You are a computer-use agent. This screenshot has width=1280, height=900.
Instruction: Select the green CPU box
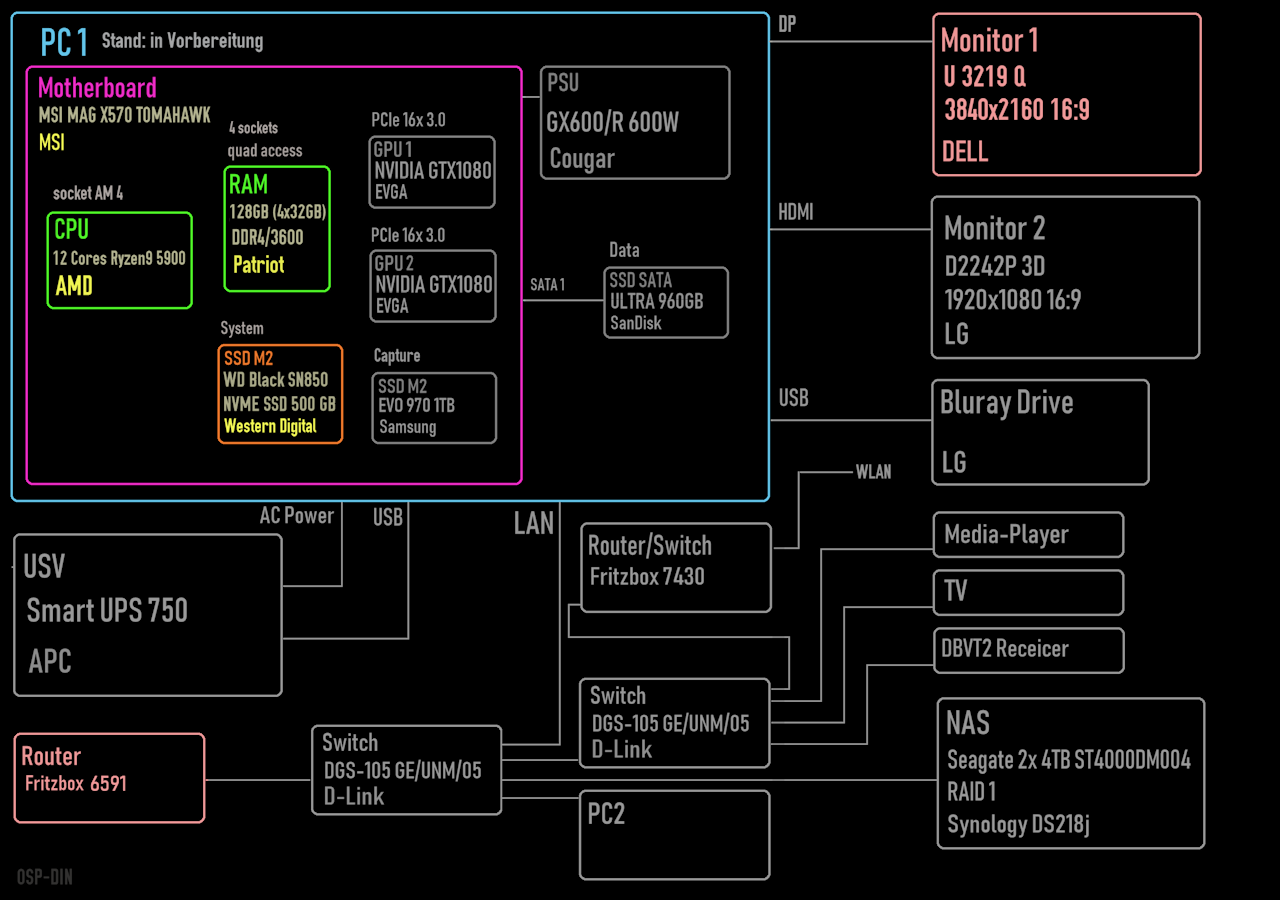pyautogui.click(x=120, y=260)
